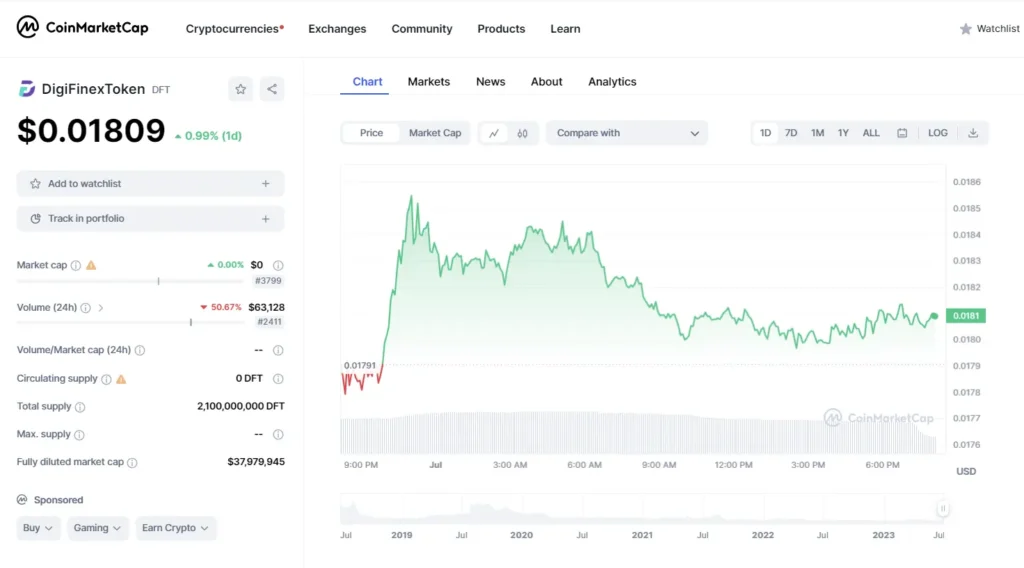Image resolution: width=1024 pixels, height=568 pixels.
Task: Star DigiFinexToken as favorite
Action: [240, 89]
